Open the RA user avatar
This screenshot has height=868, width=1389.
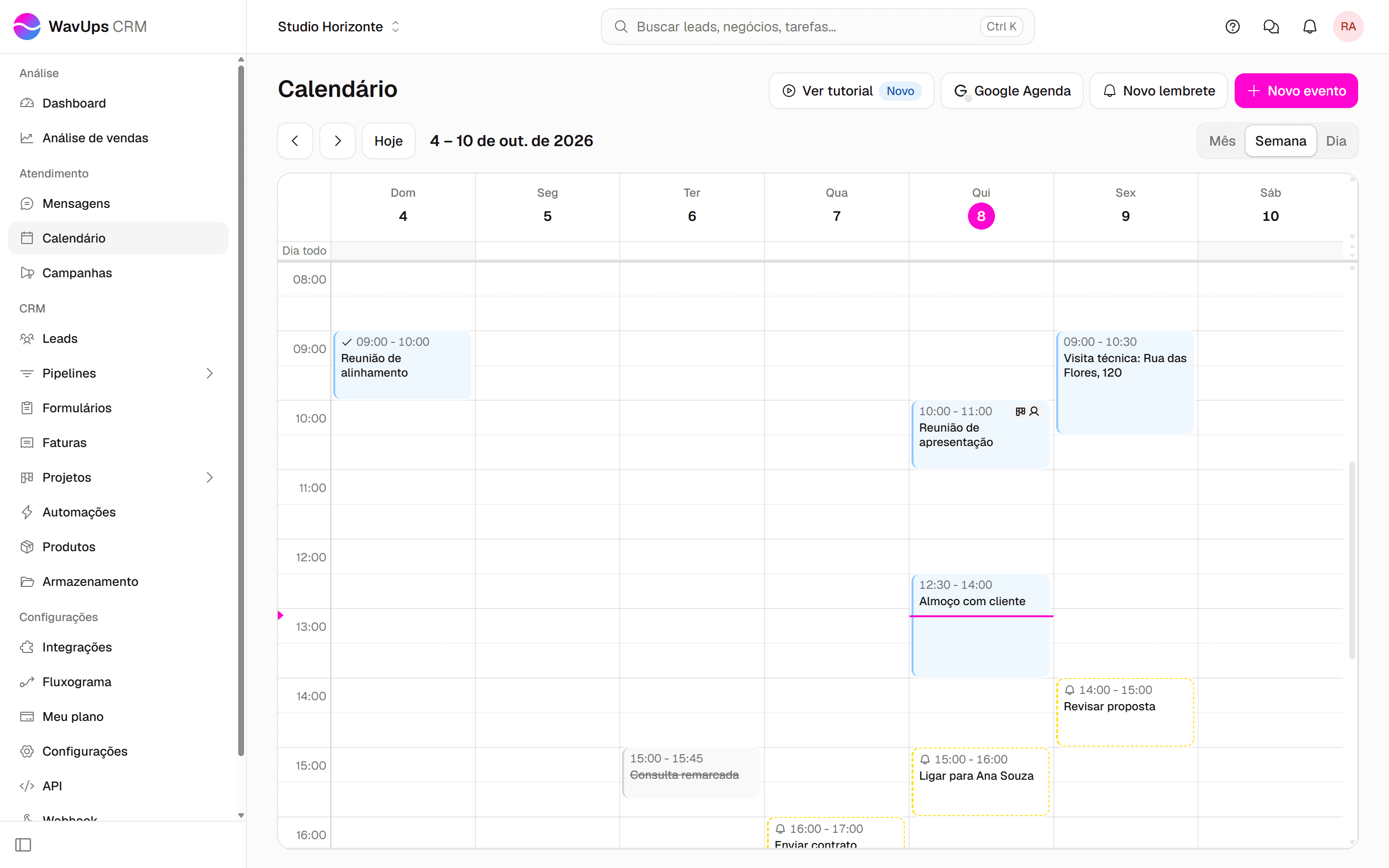[x=1348, y=27]
